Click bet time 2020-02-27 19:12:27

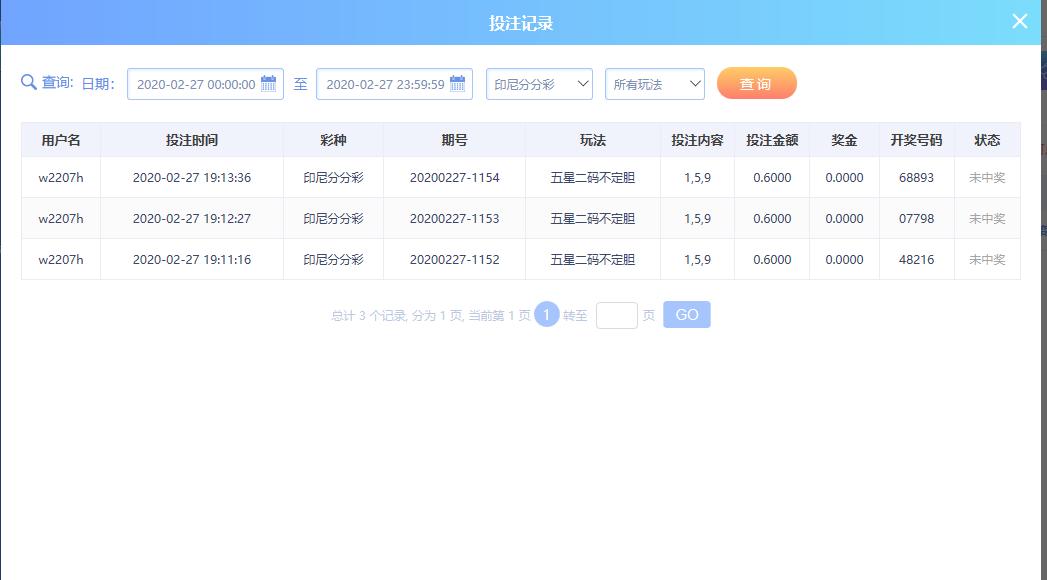click(192, 218)
